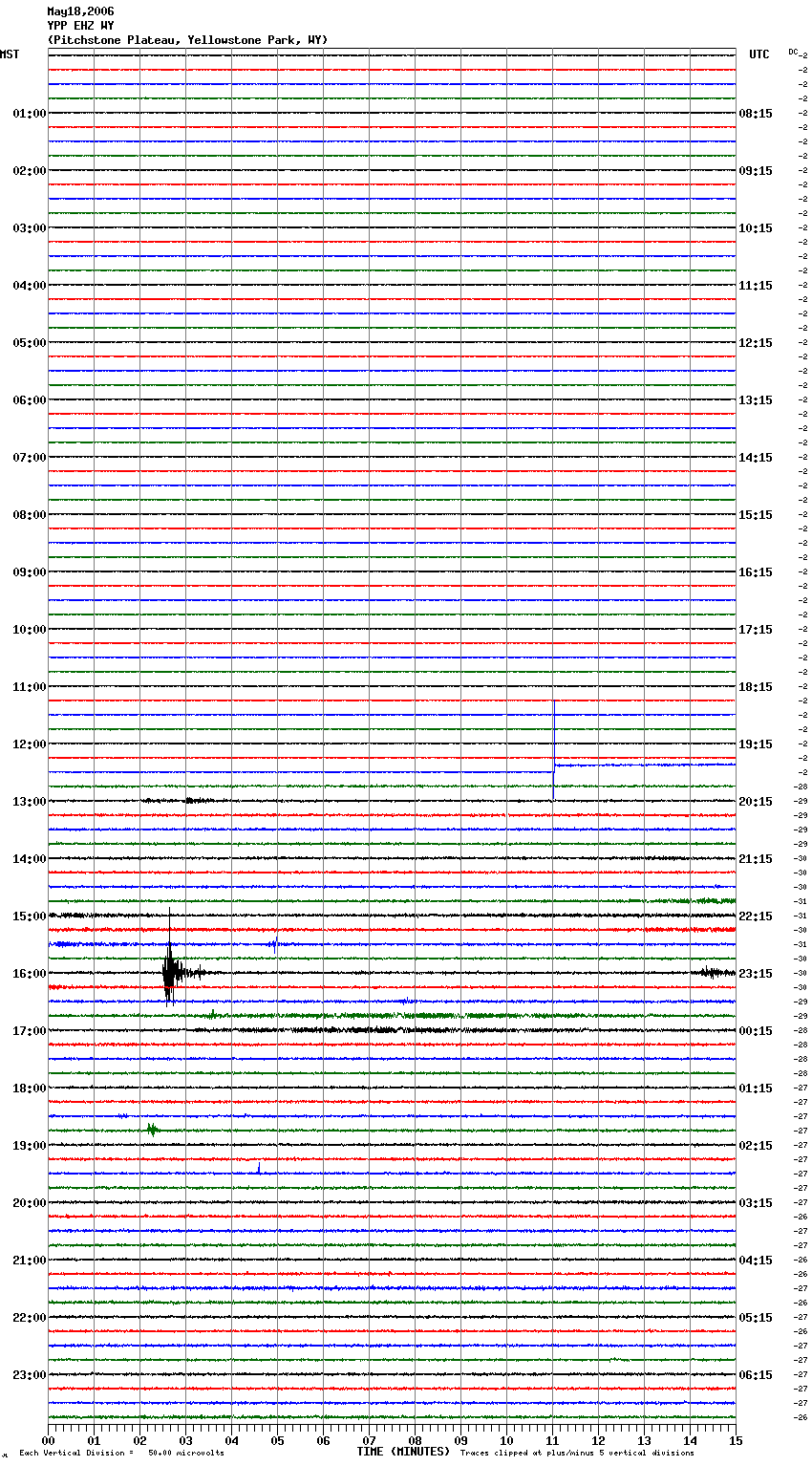812x1466 pixels.
Task: Click the 22:15 UTC time label
Action: [x=756, y=916]
